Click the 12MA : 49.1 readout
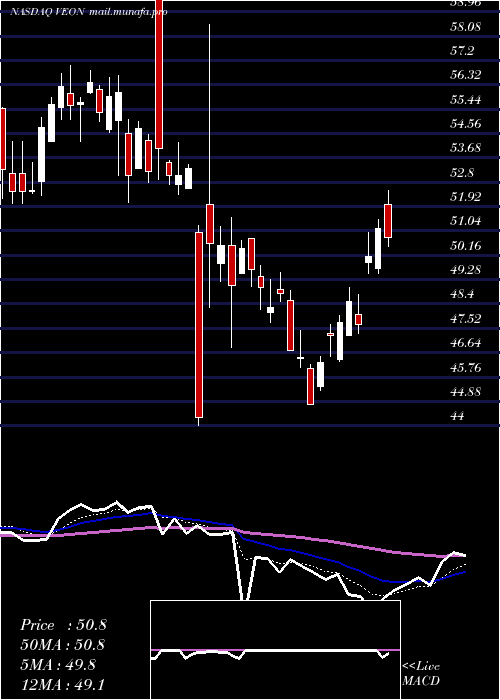 [62, 684]
